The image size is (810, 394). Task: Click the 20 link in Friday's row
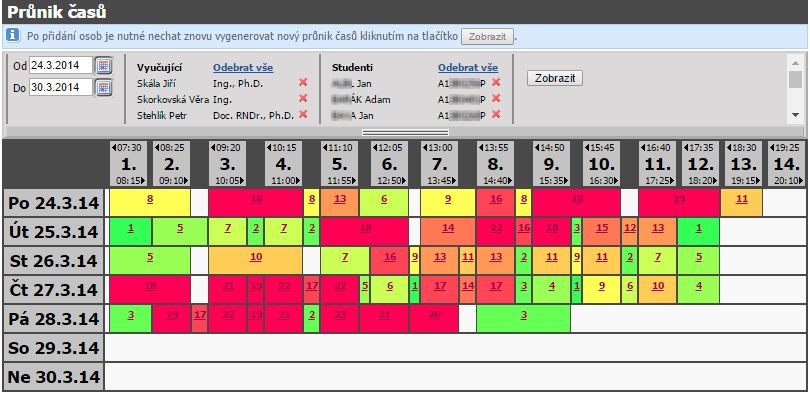pos(434,314)
